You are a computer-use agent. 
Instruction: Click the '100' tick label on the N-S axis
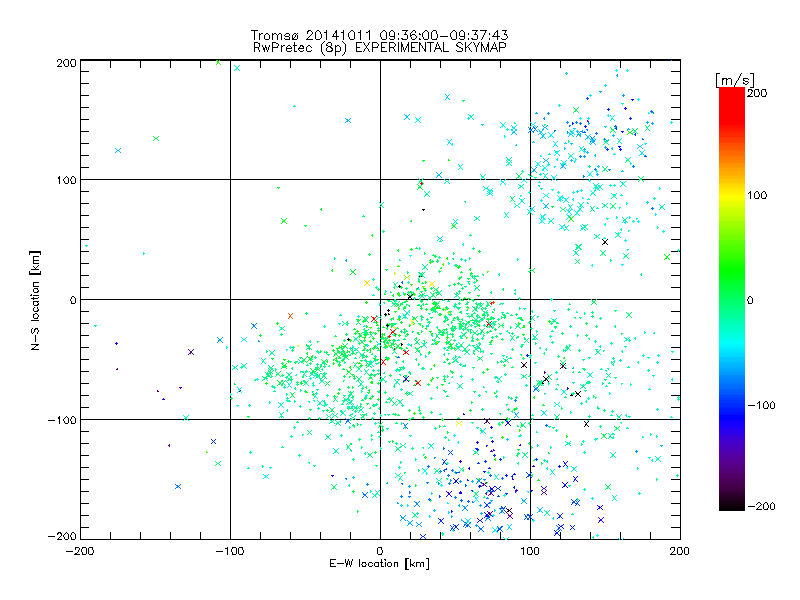(x=66, y=180)
